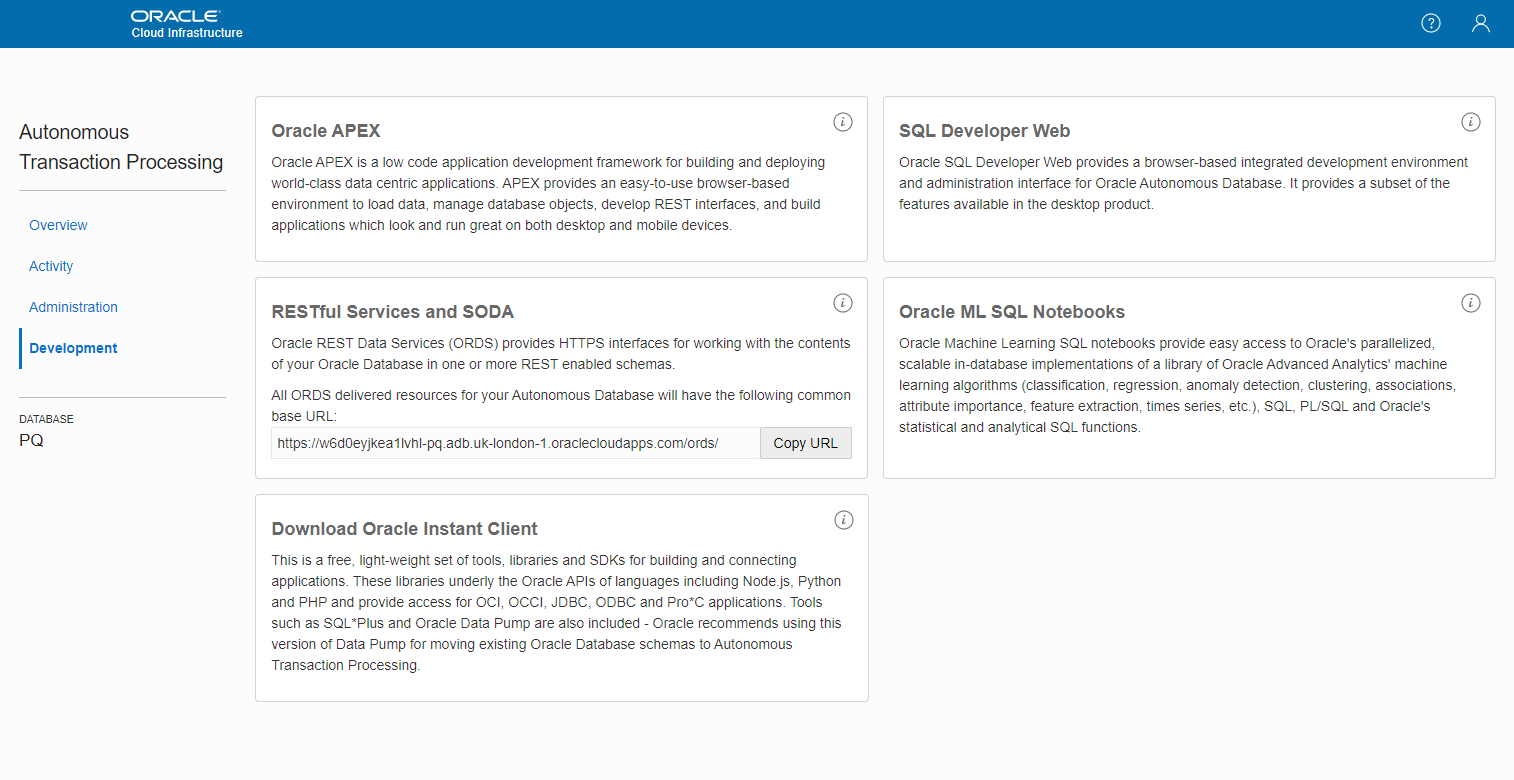Open info for RESTful Services and SODA
1514x780 pixels.
(843, 302)
